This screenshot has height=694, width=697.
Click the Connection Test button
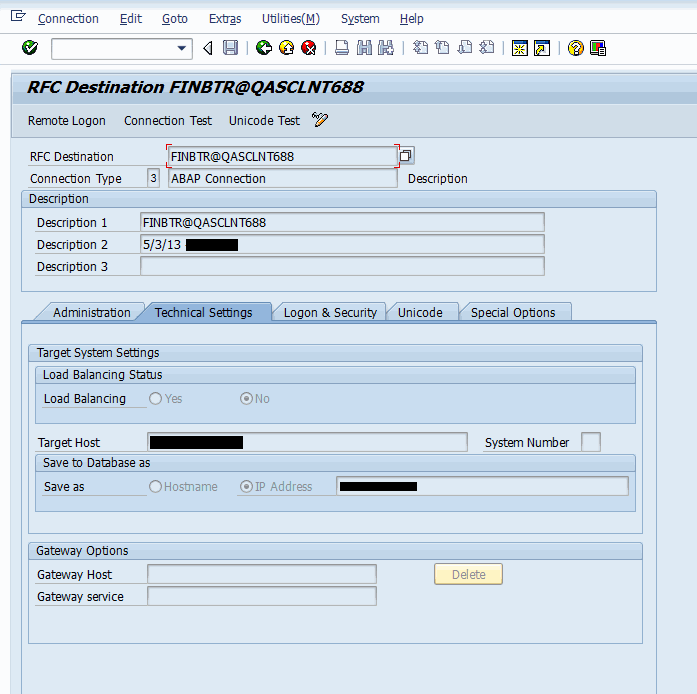coord(168,120)
